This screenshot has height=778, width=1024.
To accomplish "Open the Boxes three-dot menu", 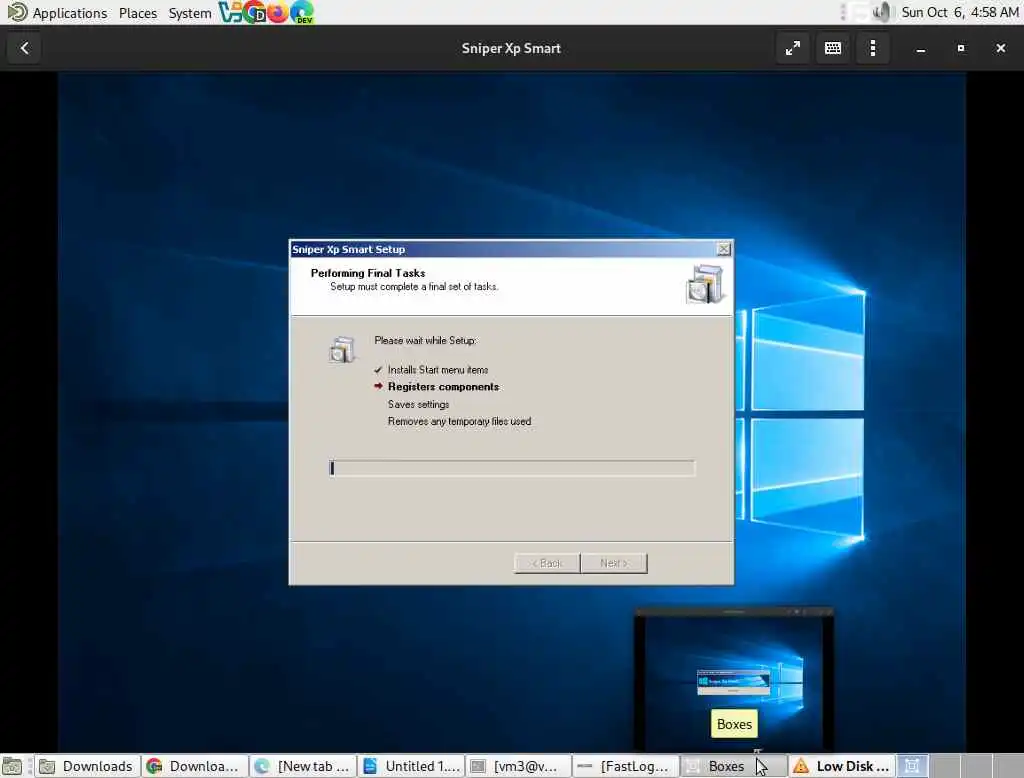I will click(872, 48).
